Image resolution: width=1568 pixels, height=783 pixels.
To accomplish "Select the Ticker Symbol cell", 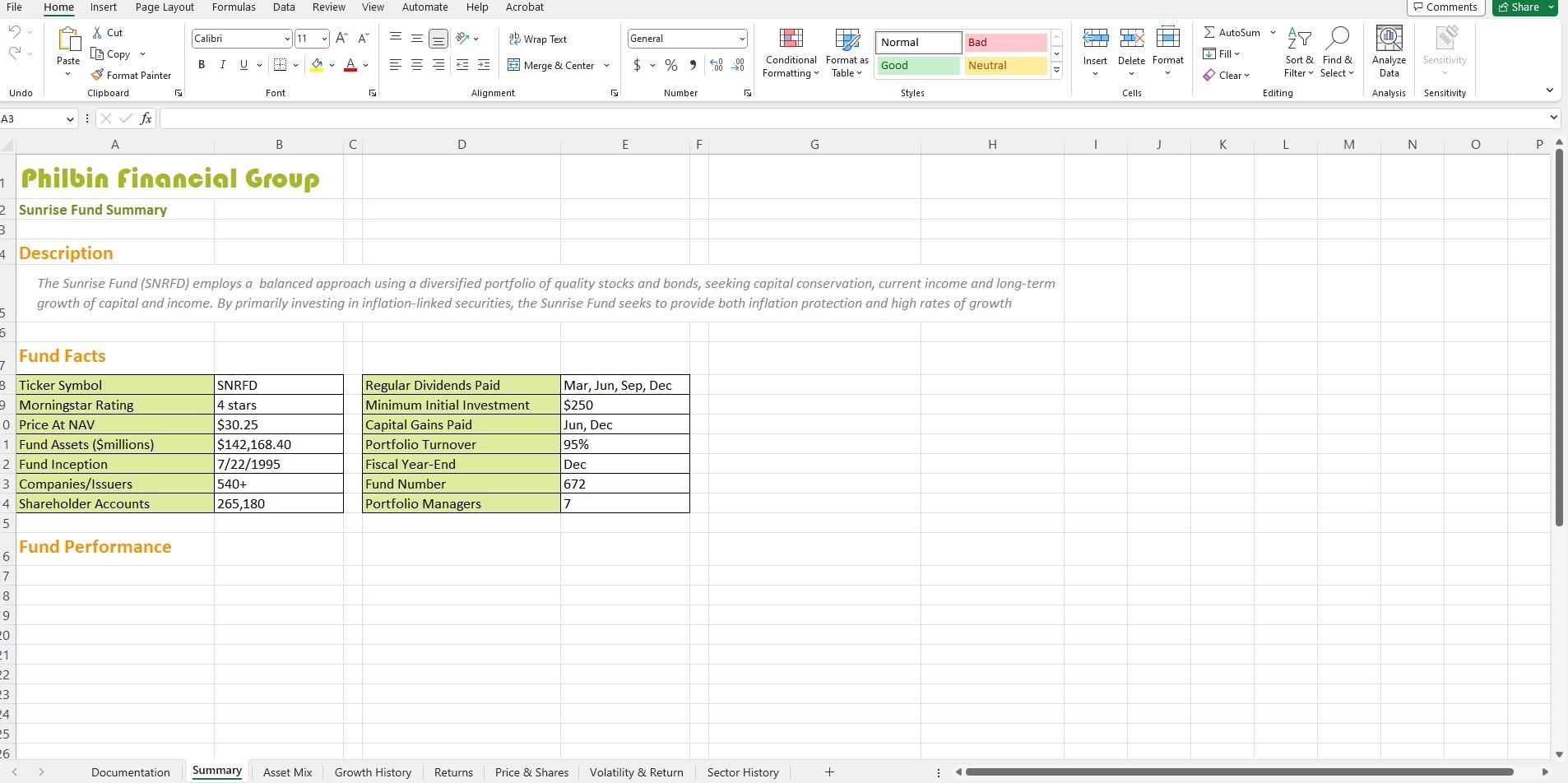I will coord(114,385).
